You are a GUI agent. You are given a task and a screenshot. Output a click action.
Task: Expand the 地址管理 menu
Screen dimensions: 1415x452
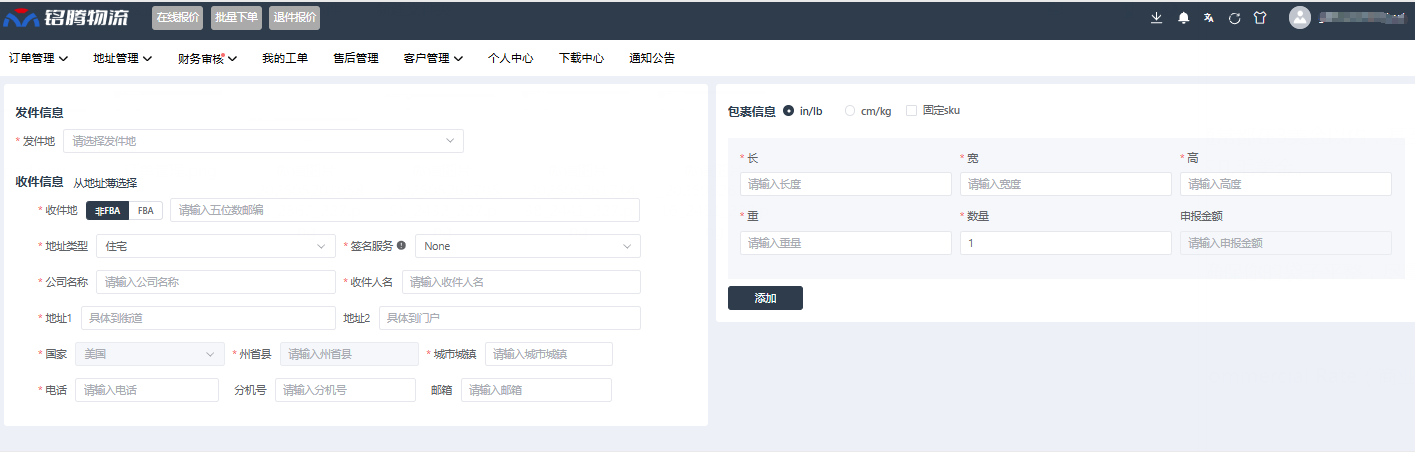(122, 58)
